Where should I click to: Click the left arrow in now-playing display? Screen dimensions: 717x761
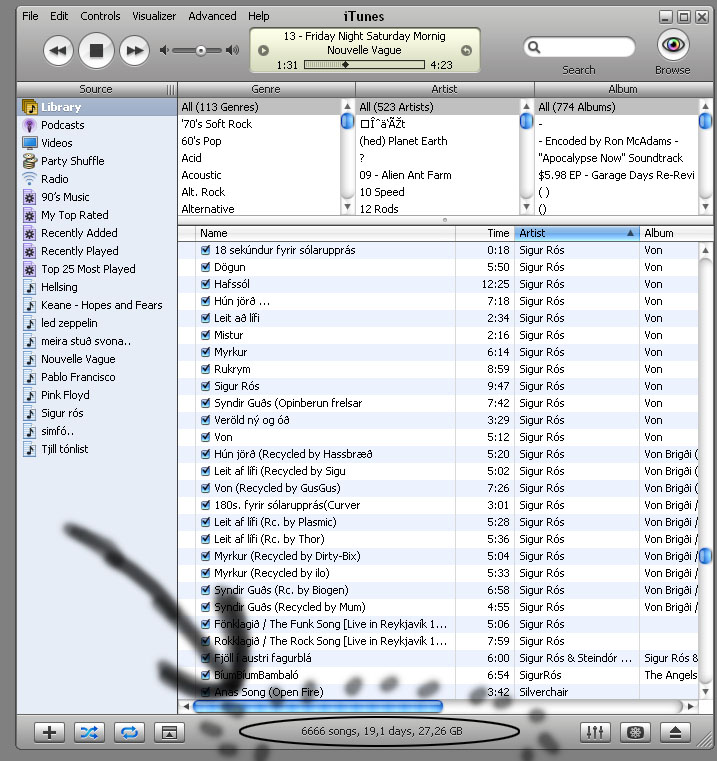pos(263,50)
